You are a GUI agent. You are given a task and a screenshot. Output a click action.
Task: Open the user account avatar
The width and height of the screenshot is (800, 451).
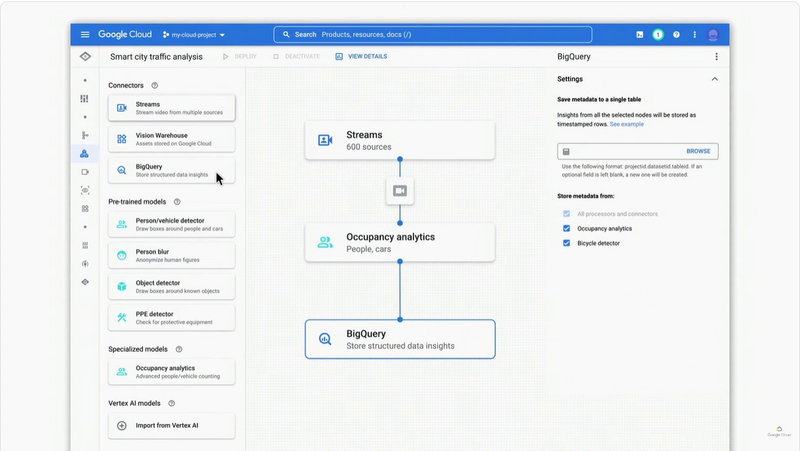[x=713, y=35]
